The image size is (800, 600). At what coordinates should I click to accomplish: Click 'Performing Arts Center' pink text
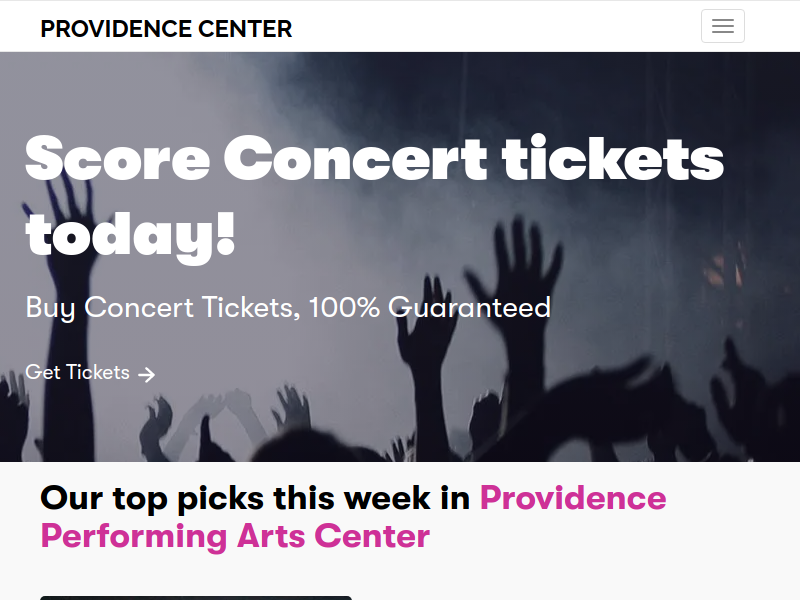(x=235, y=537)
